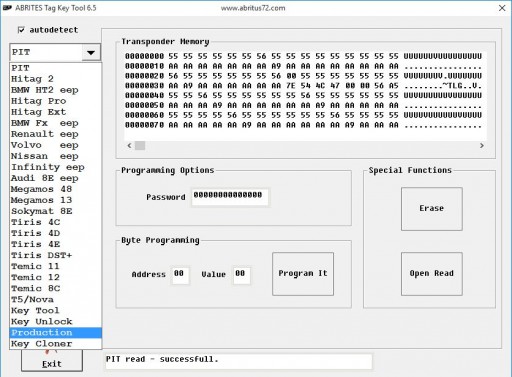Choose Volvo eep entry
512x377 pixels.
[55, 145]
